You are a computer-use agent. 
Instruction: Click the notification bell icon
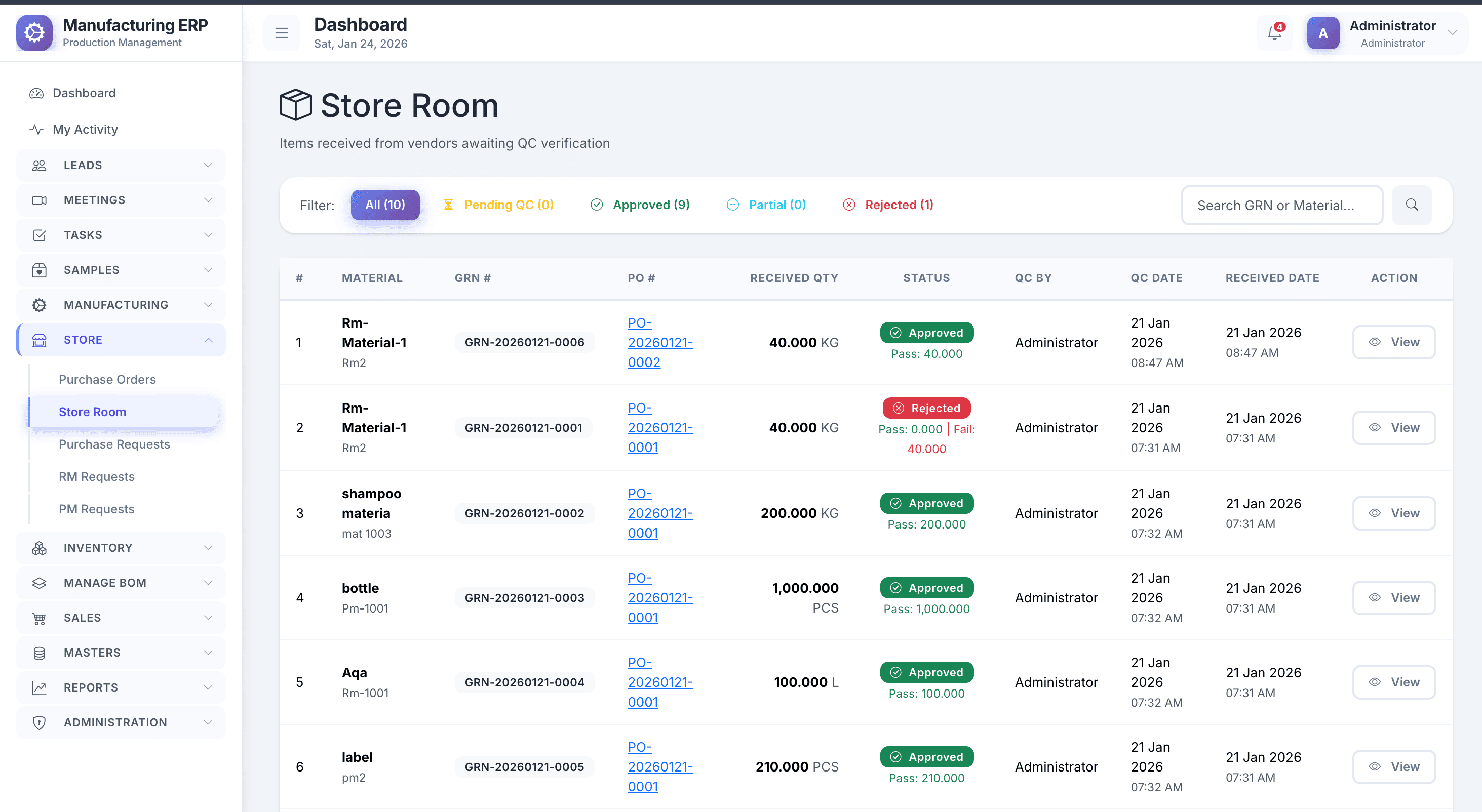(1274, 33)
